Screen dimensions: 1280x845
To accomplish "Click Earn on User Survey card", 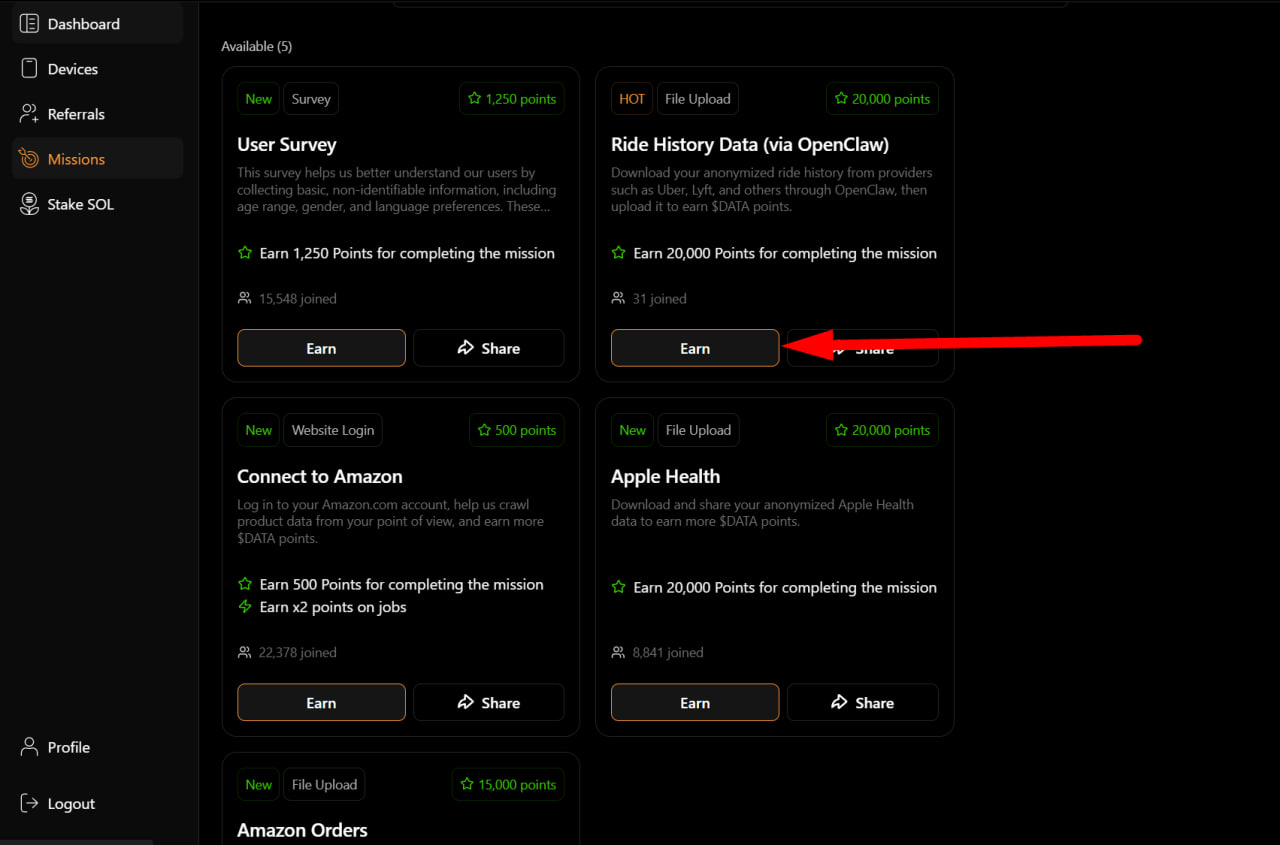I will pos(321,348).
